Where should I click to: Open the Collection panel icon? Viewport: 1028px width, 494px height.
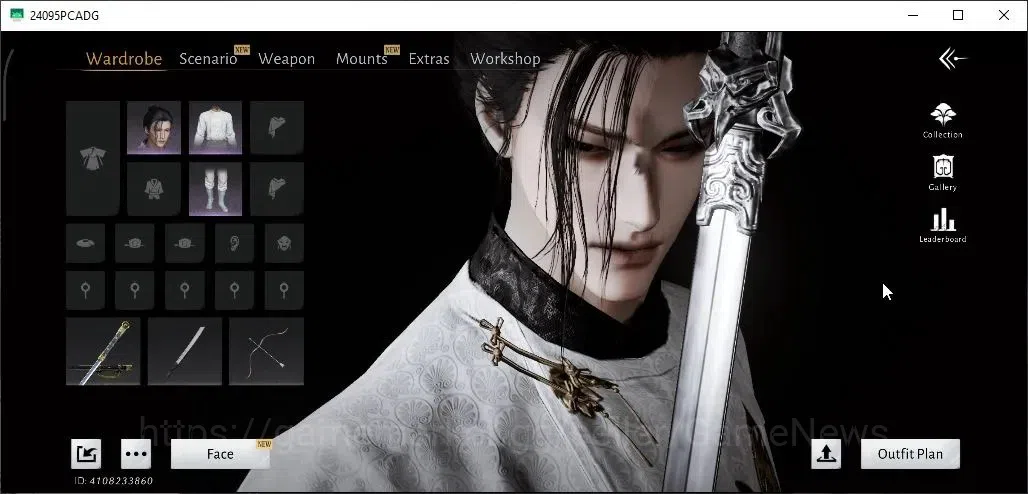coord(943,120)
